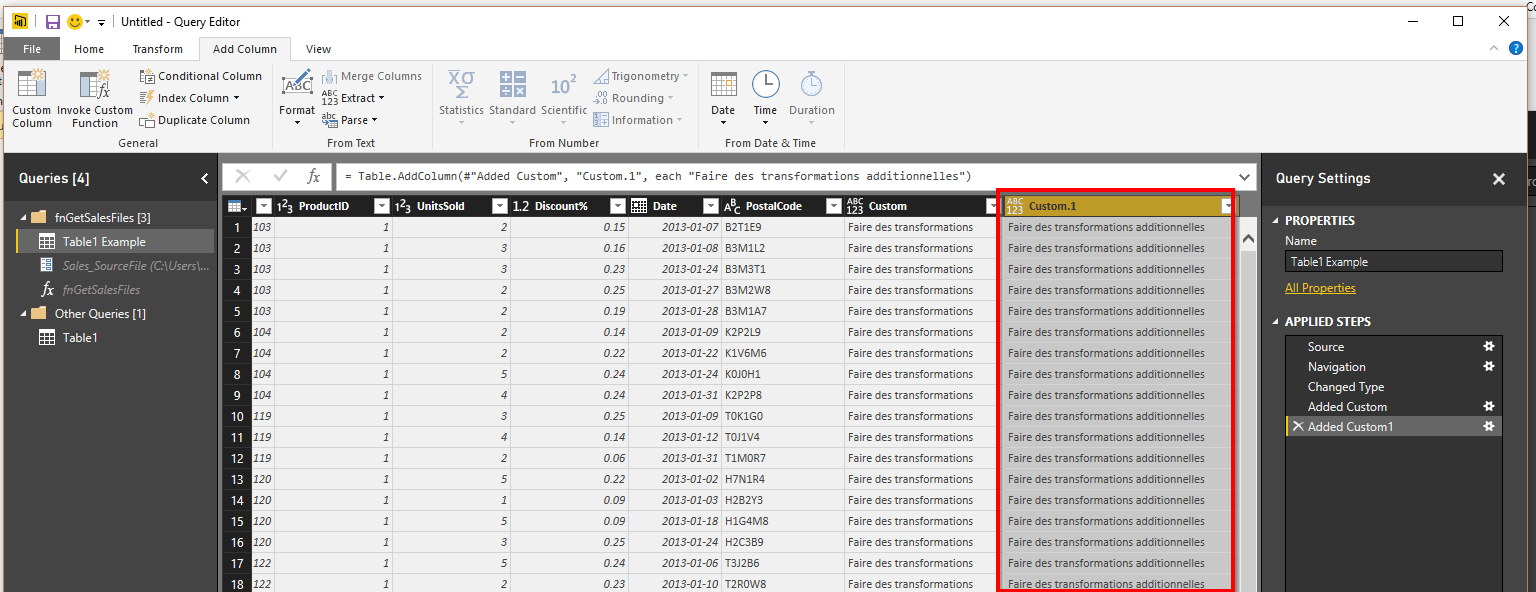
Task: Click the Conditional Column button
Action: tap(200, 76)
